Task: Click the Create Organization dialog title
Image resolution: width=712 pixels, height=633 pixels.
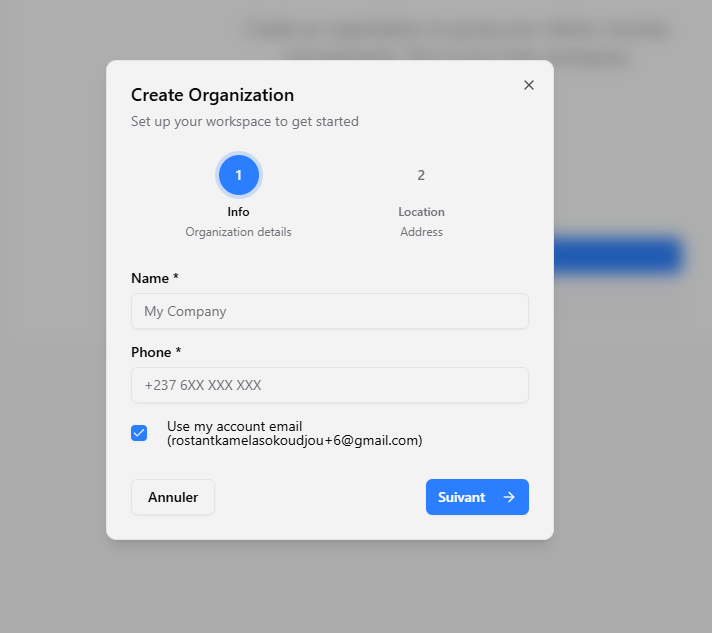Action: (212, 95)
